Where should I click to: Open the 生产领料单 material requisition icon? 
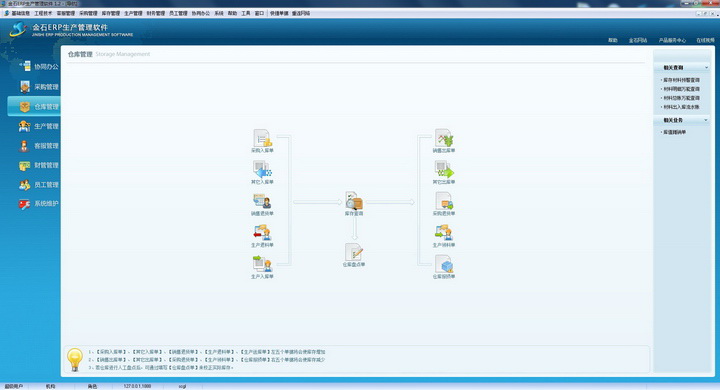(x=444, y=232)
